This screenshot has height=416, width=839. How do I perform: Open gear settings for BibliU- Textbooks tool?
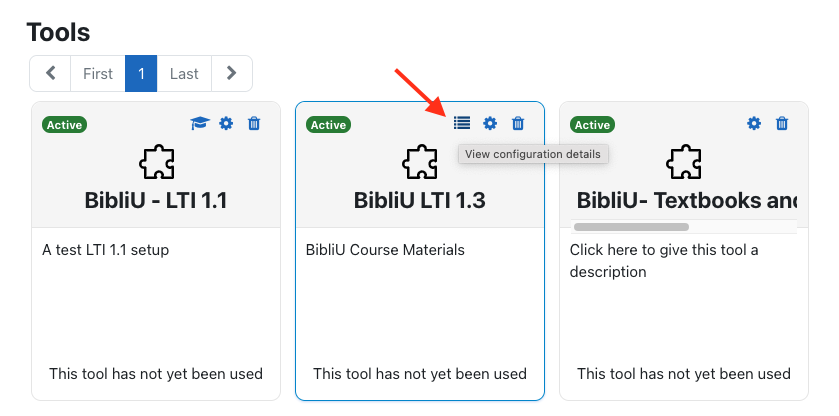754,124
